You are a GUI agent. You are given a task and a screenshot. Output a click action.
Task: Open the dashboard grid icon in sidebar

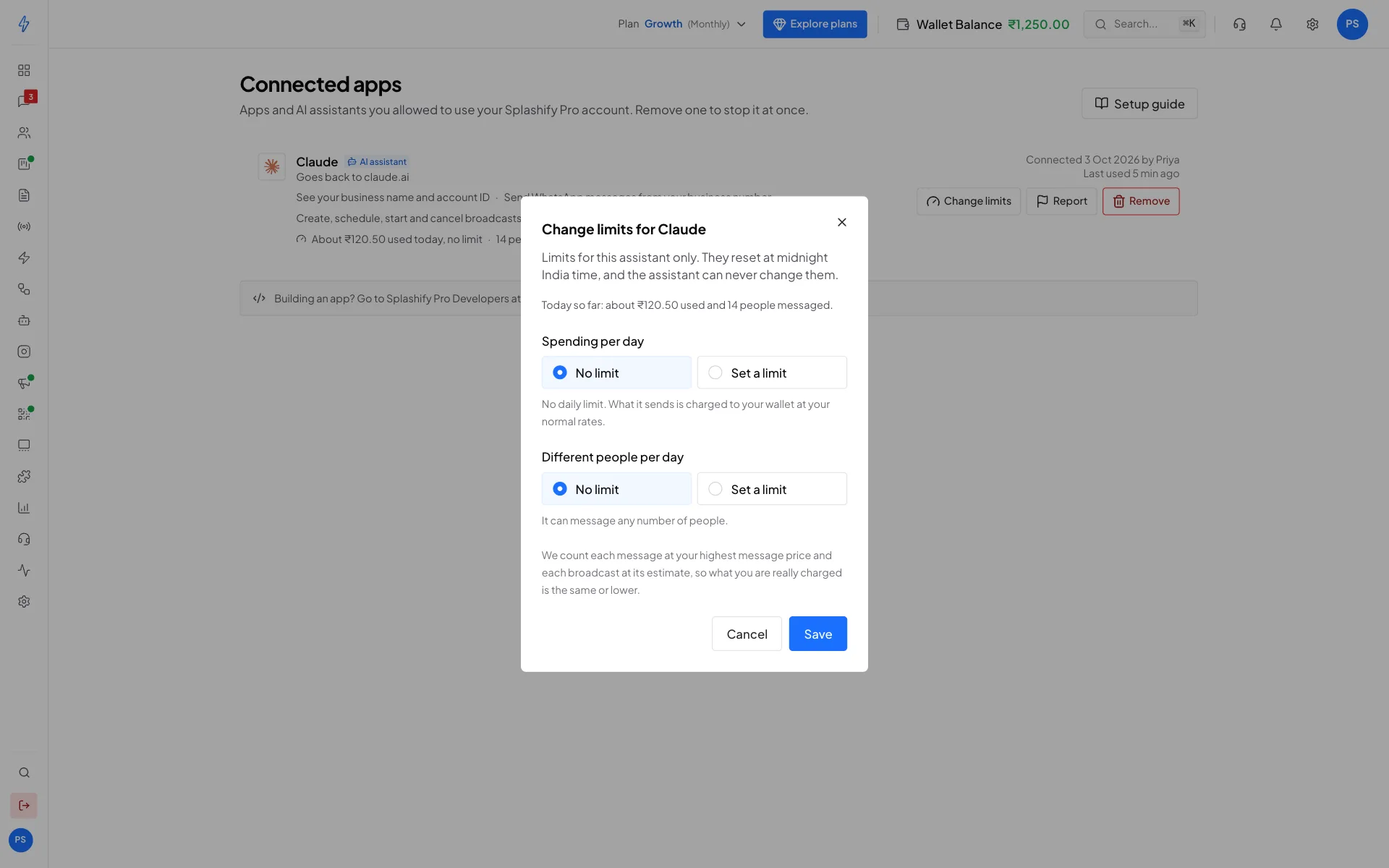point(24,70)
